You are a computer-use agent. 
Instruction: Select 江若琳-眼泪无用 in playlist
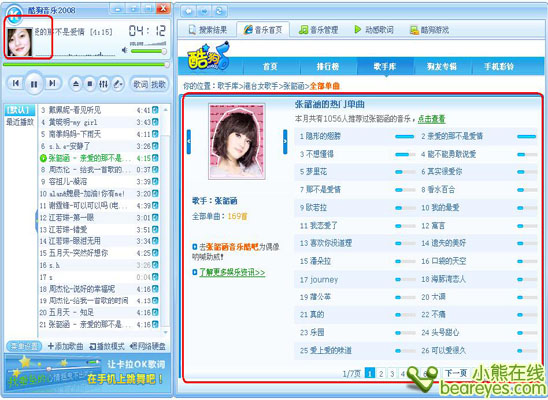99,241
